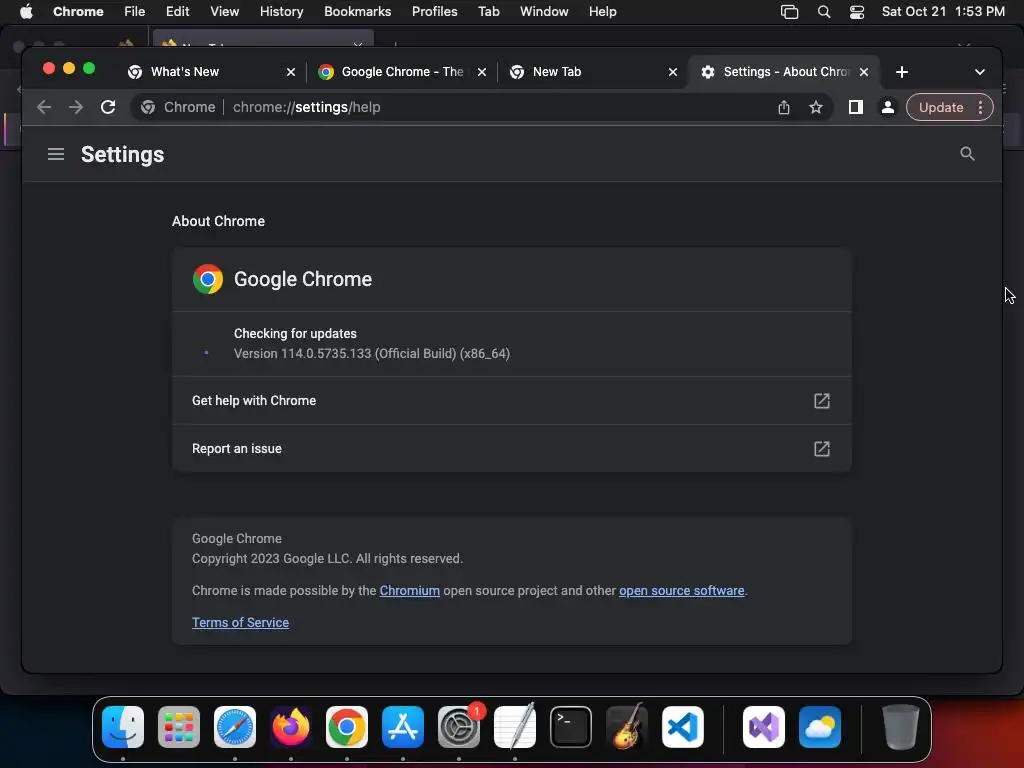Open Control Center in menu bar
The height and width of the screenshot is (768, 1024).
(x=857, y=12)
